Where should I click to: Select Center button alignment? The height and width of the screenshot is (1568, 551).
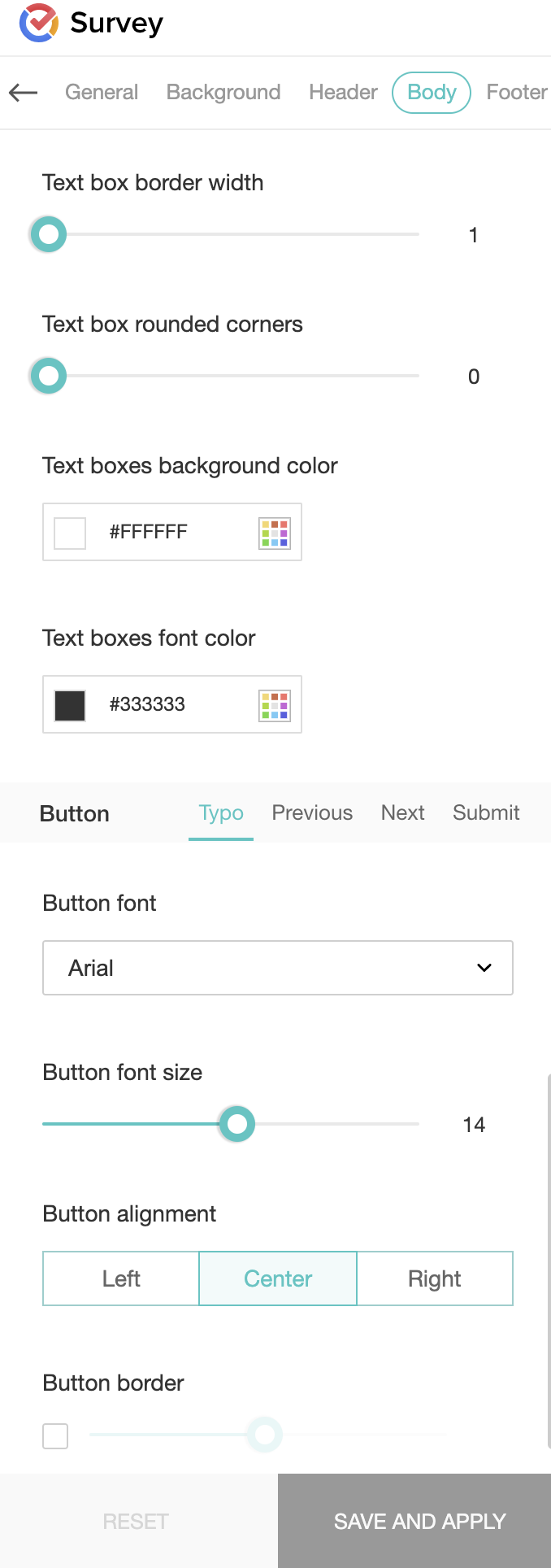click(x=278, y=1278)
